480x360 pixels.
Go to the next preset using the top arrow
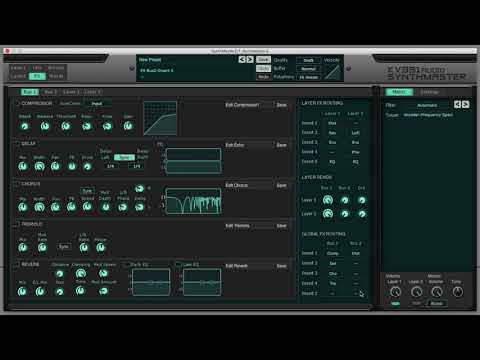pos(250,60)
